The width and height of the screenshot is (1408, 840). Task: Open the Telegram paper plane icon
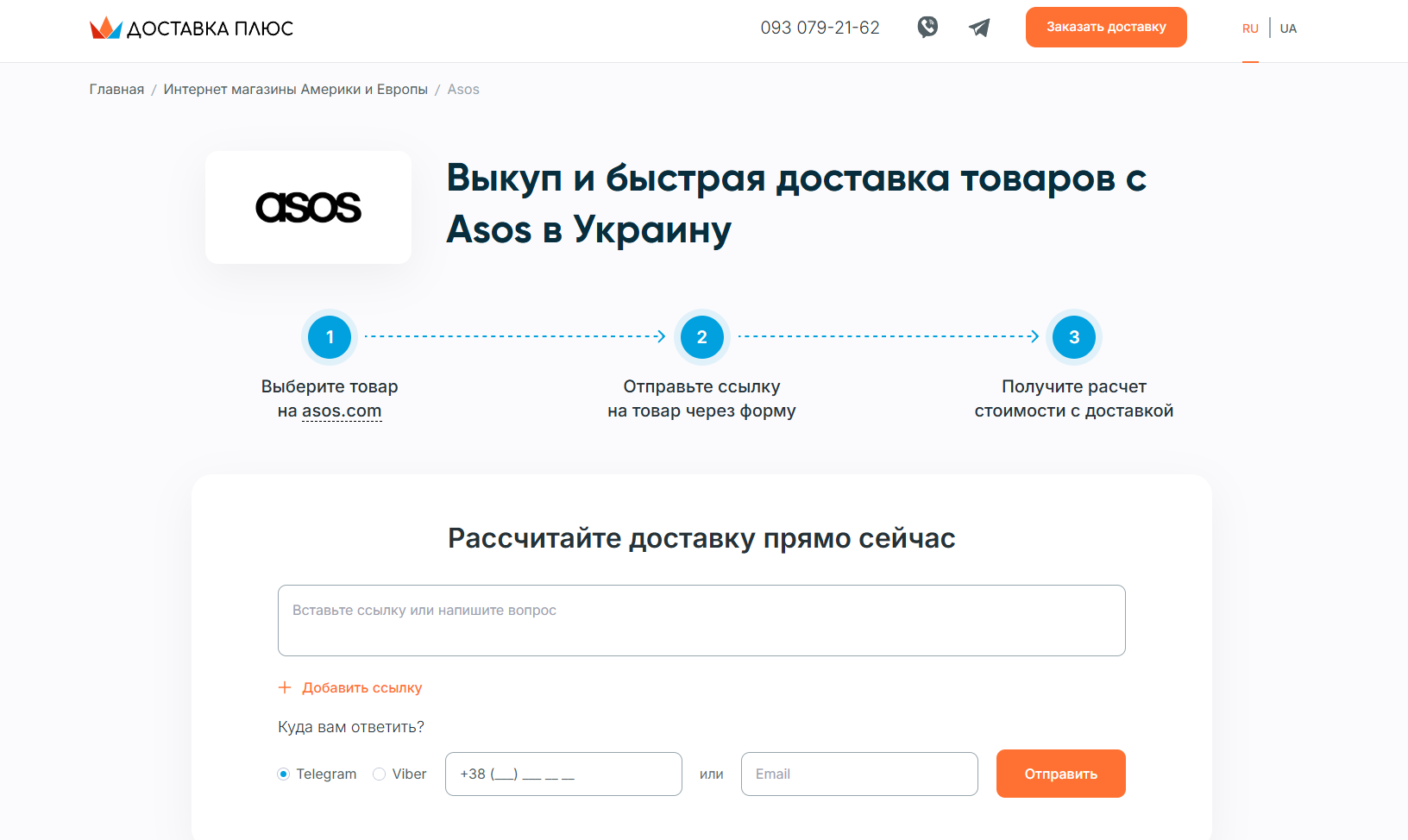pyautogui.click(x=979, y=28)
